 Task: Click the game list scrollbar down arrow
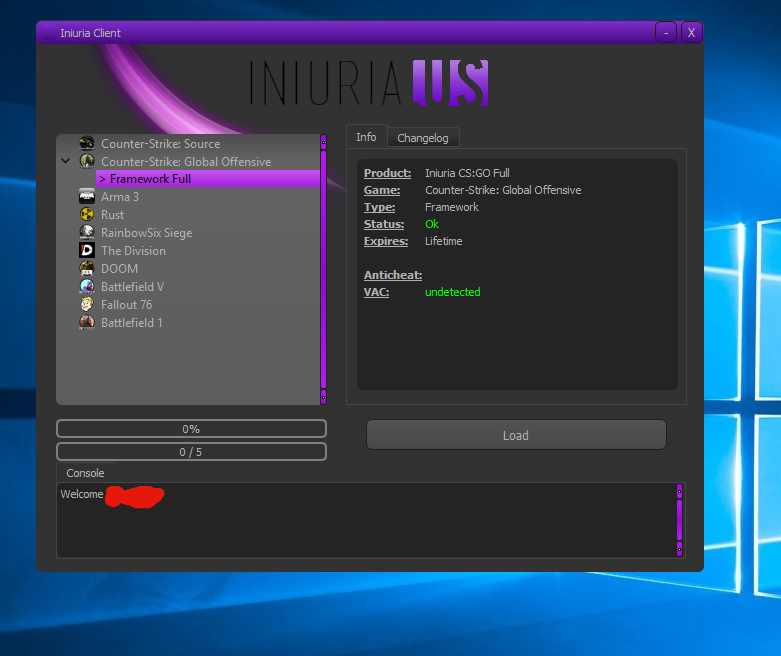tap(323, 397)
